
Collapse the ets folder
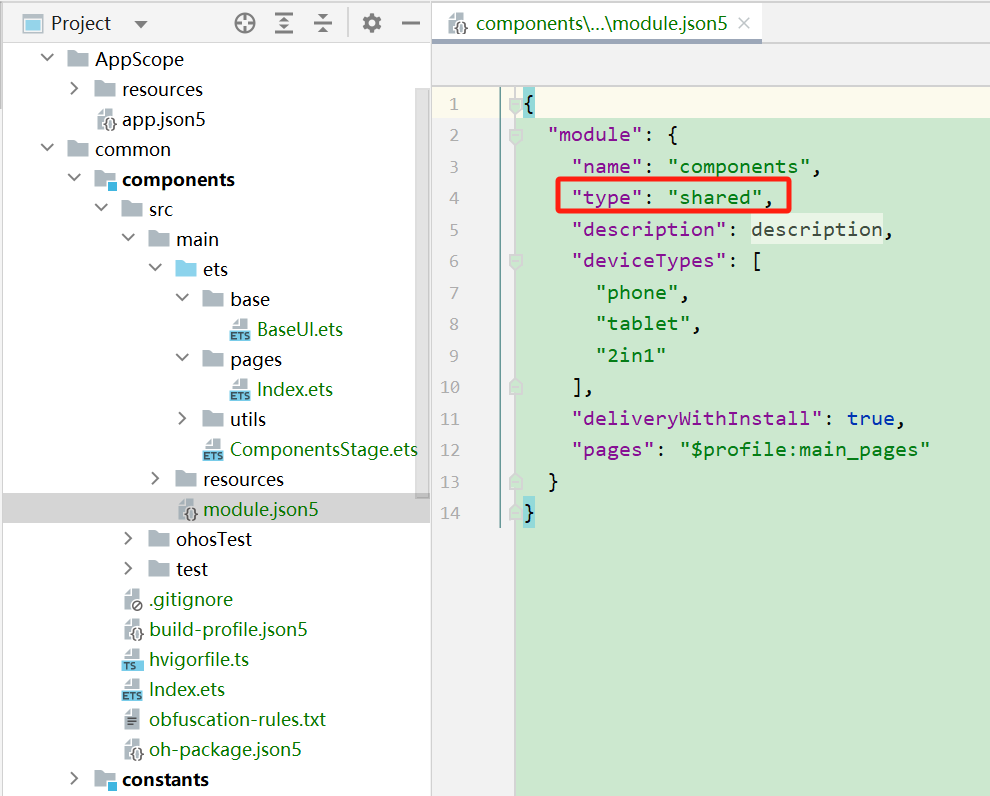pos(155,268)
